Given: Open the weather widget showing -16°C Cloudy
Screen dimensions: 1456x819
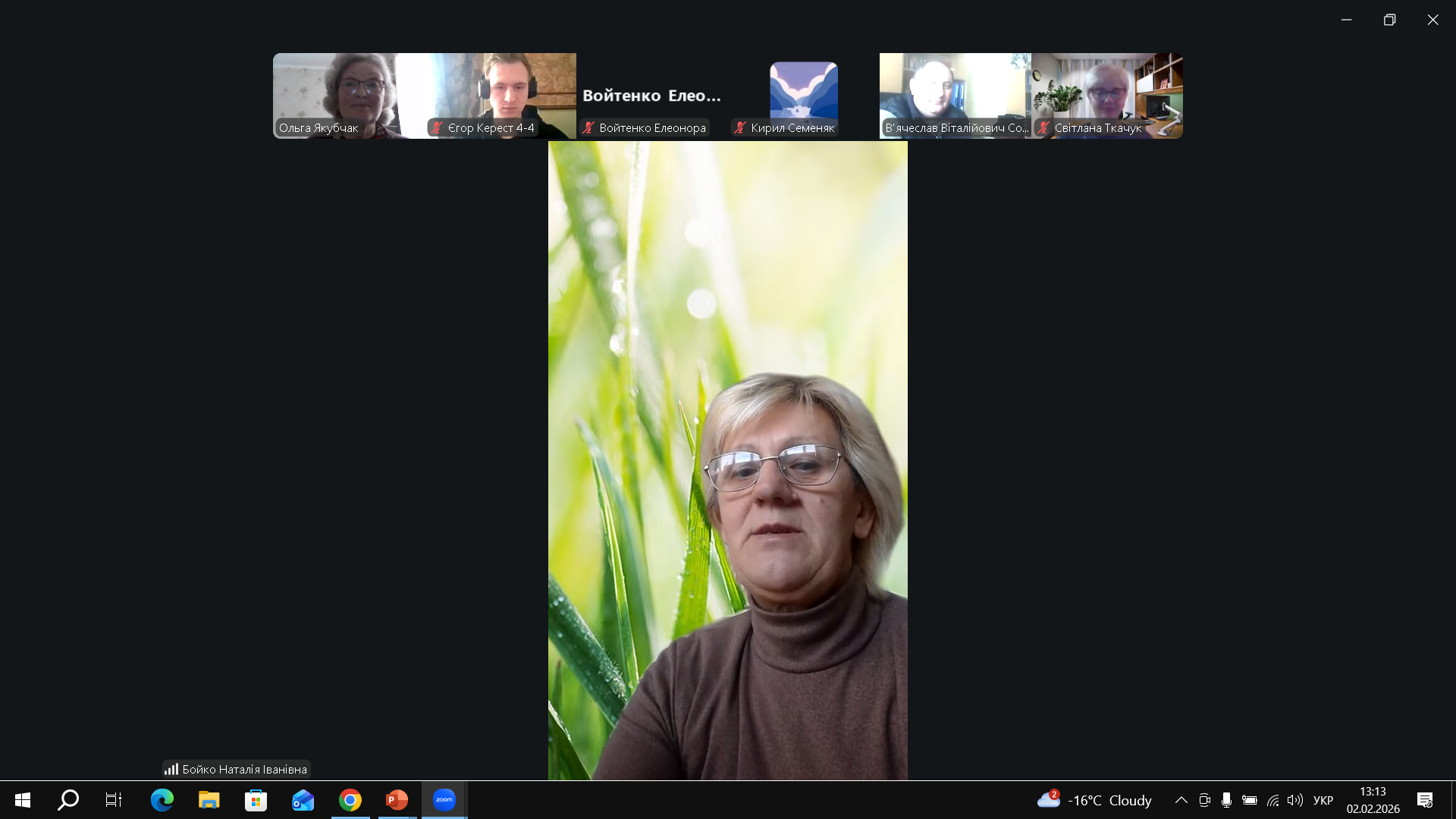Looking at the screenshot, I should click(1094, 800).
